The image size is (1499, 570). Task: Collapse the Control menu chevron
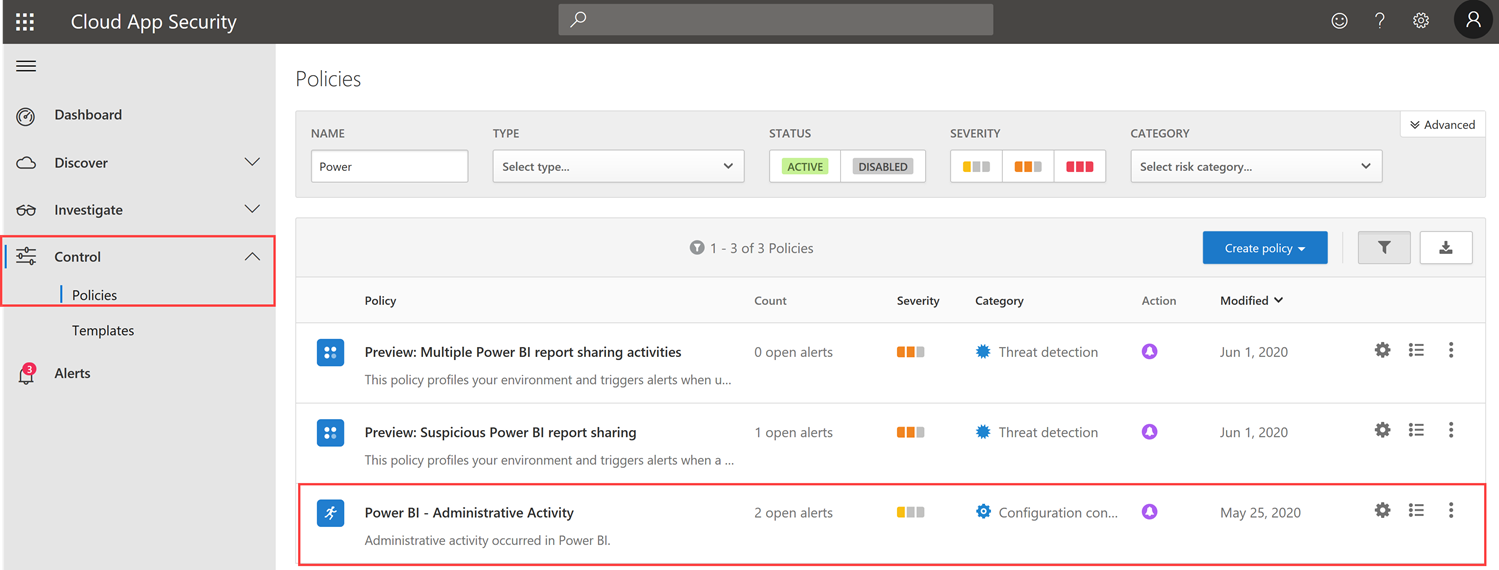click(x=252, y=257)
